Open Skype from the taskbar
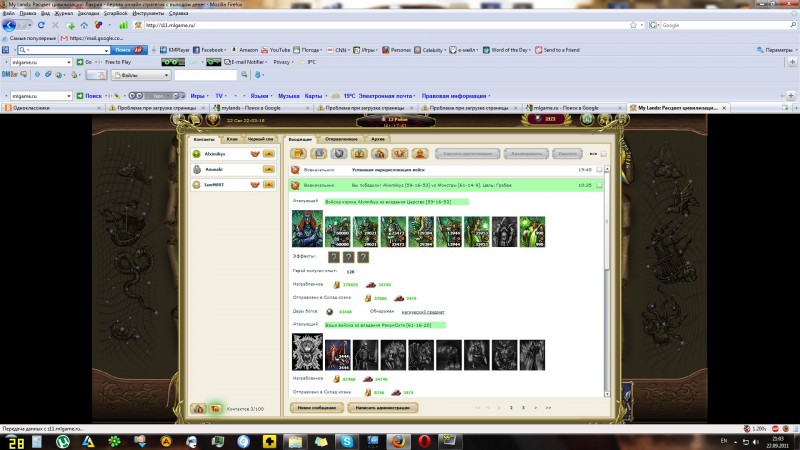Image resolution: width=800 pixels, height=450 pixels. [347, 441]
